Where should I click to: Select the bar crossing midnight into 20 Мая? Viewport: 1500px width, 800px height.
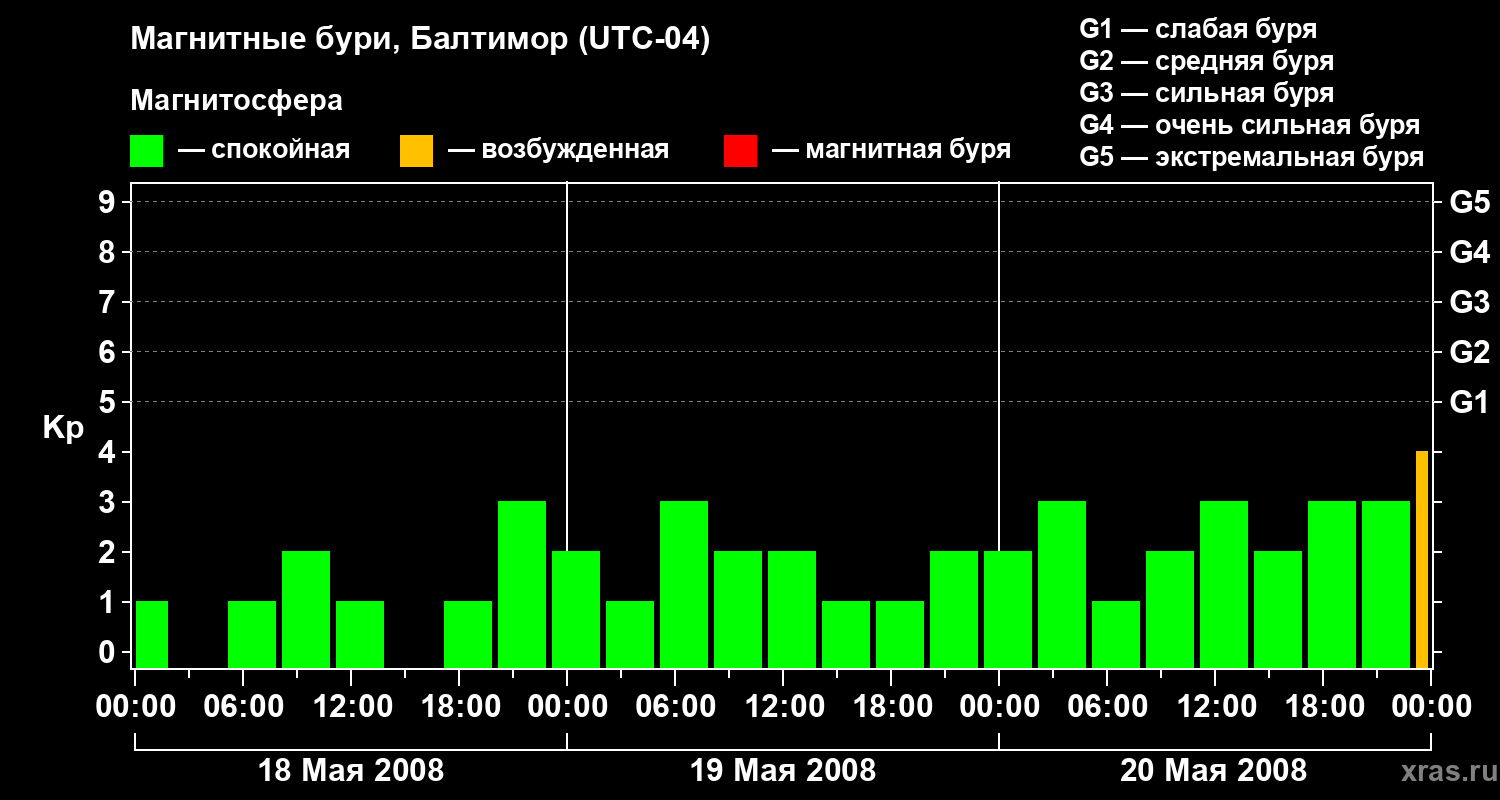click(1008, 609)
